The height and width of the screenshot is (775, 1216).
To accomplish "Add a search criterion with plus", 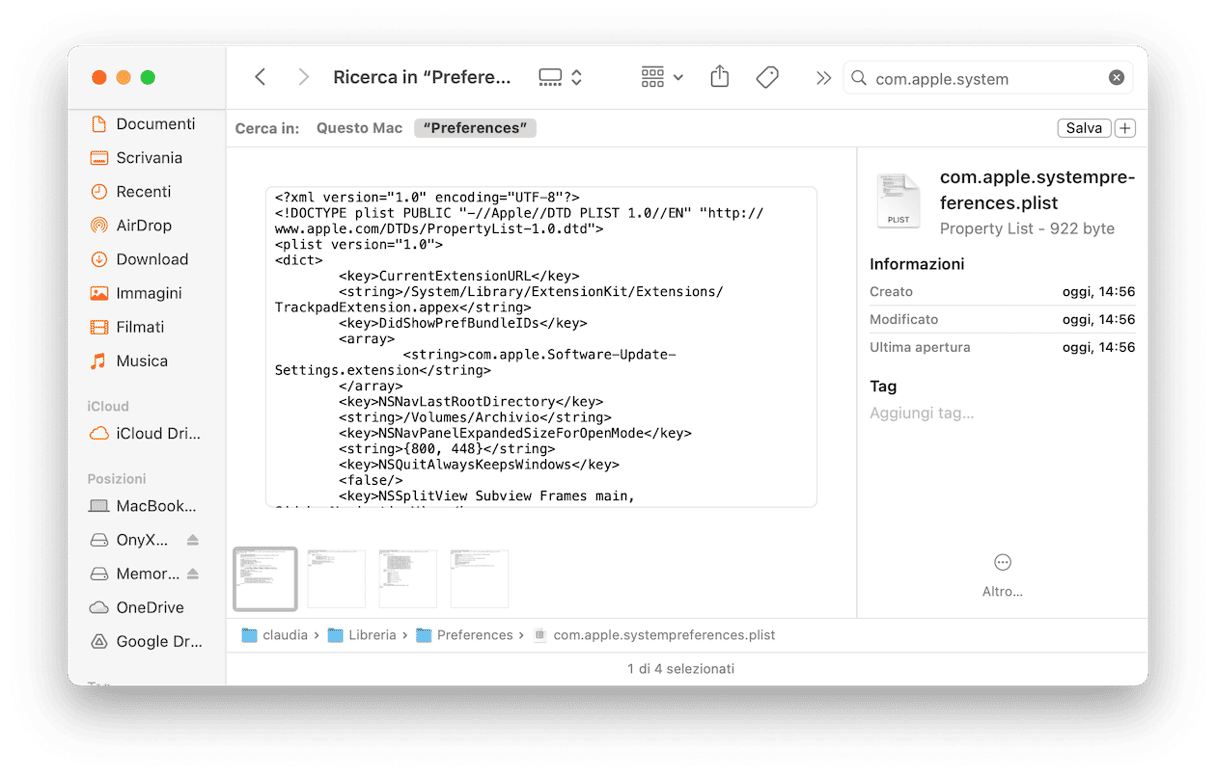I will pos(1125,128).
